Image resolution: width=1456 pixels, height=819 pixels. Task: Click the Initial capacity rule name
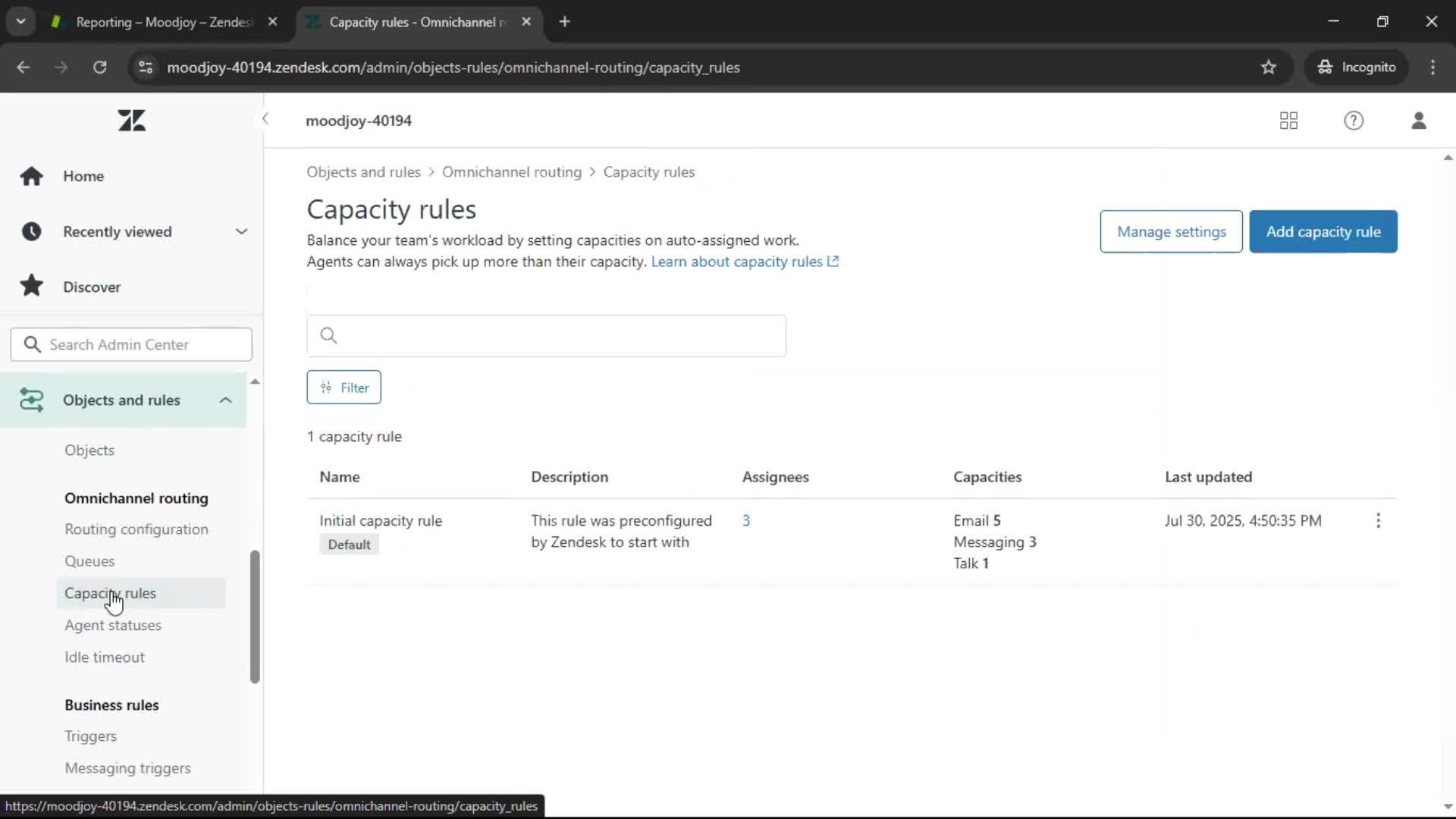[381, 521]
